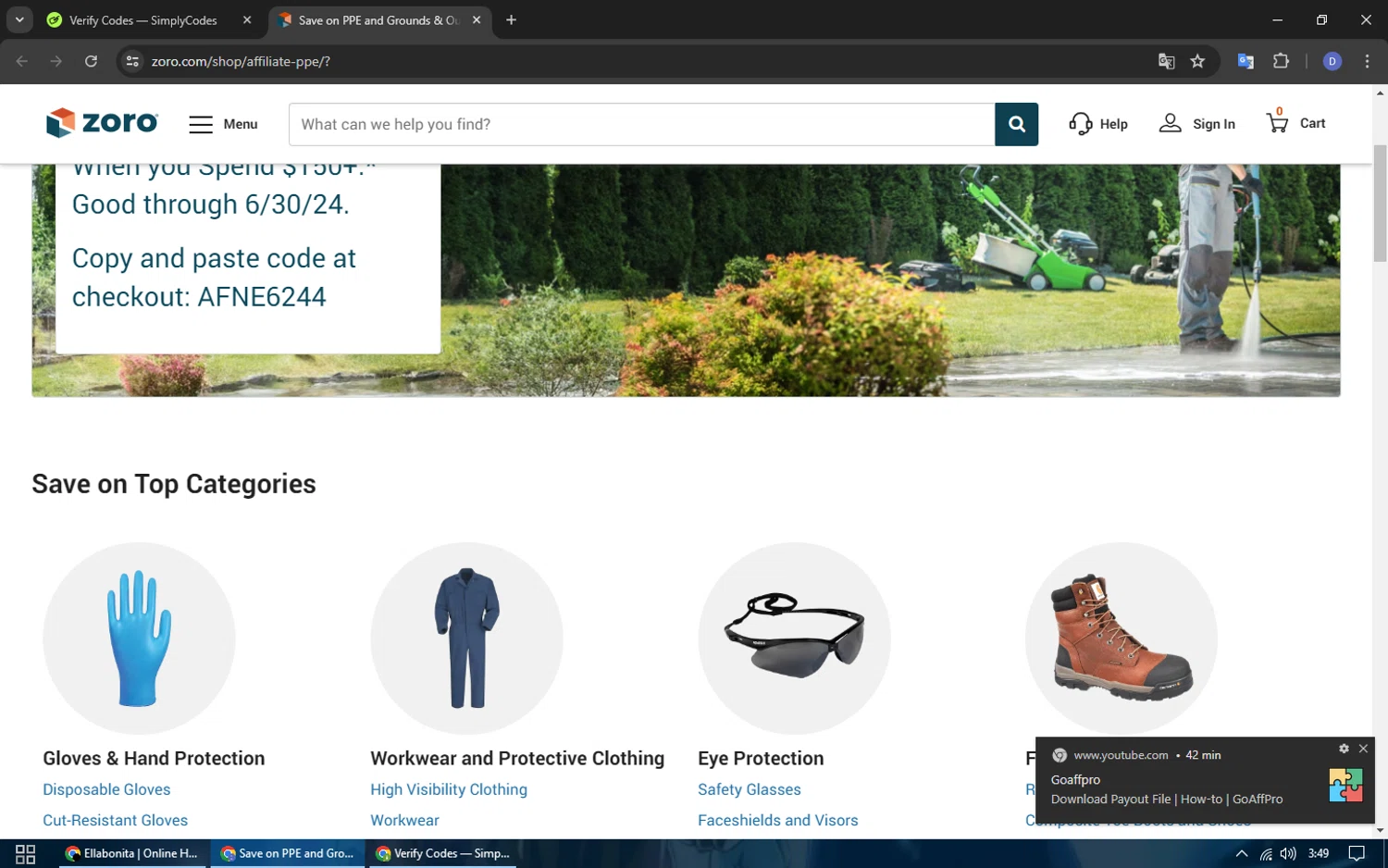Image resolution: width=1388 pixels, height=868 pixels.
Task: Open Windows action center icon
Action: (1357, 853)
